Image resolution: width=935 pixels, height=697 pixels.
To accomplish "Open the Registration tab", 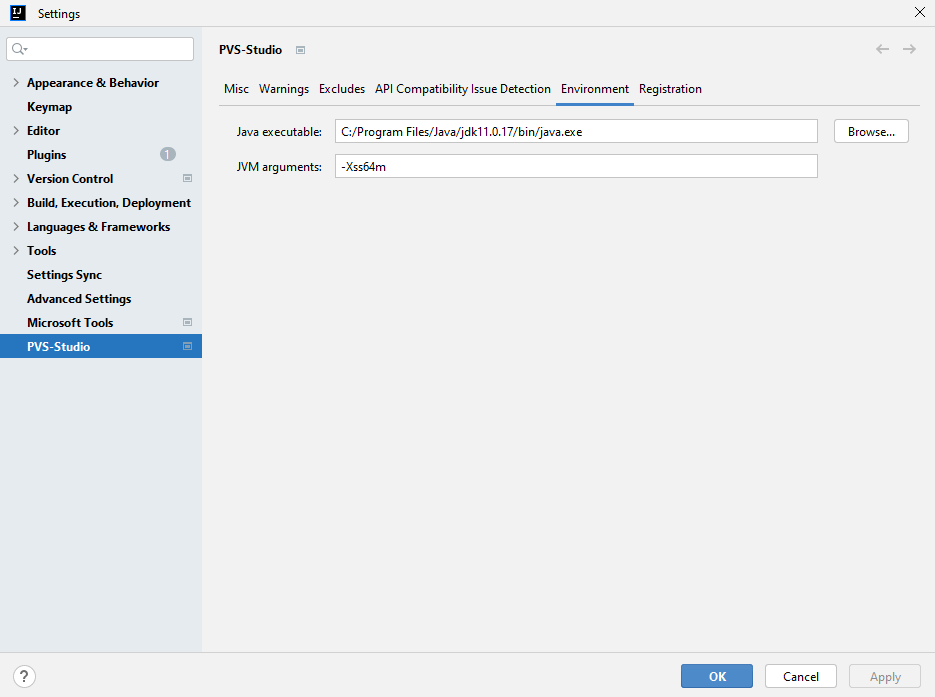I will 670,89.
